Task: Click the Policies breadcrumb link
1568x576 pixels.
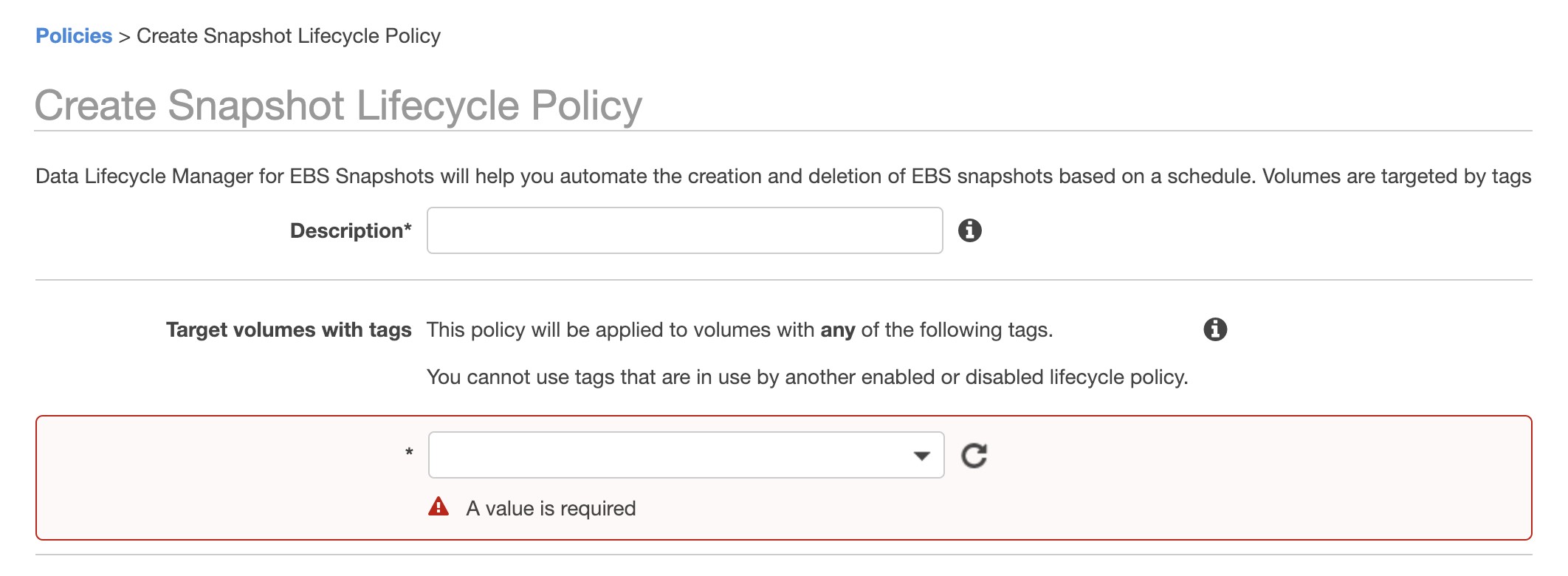Action: click(74, 36)
